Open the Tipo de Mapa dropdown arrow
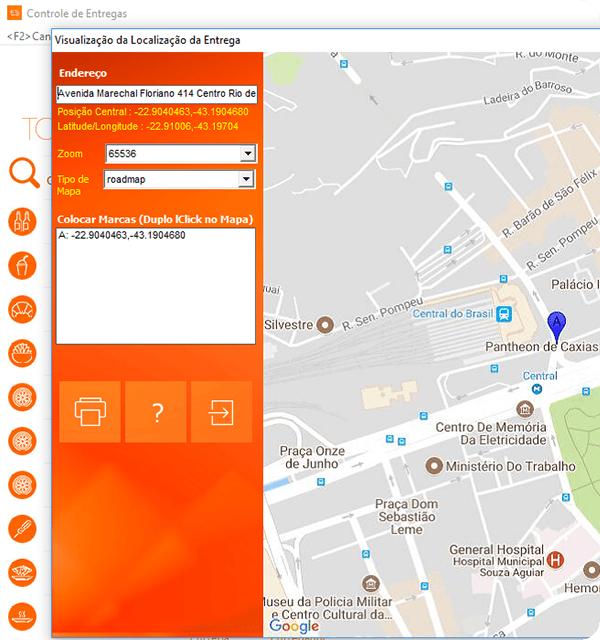The height and width of the screenshot is (640, 600). (x=246, y=179)
